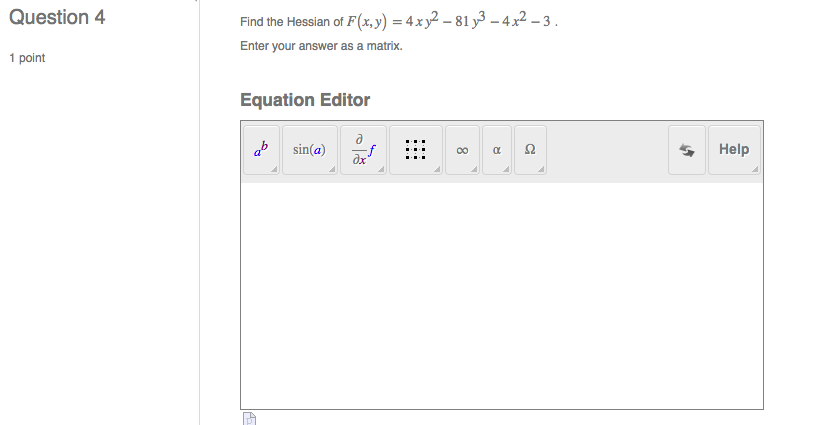Open the capital Omega letters palette

pos(530,150)
